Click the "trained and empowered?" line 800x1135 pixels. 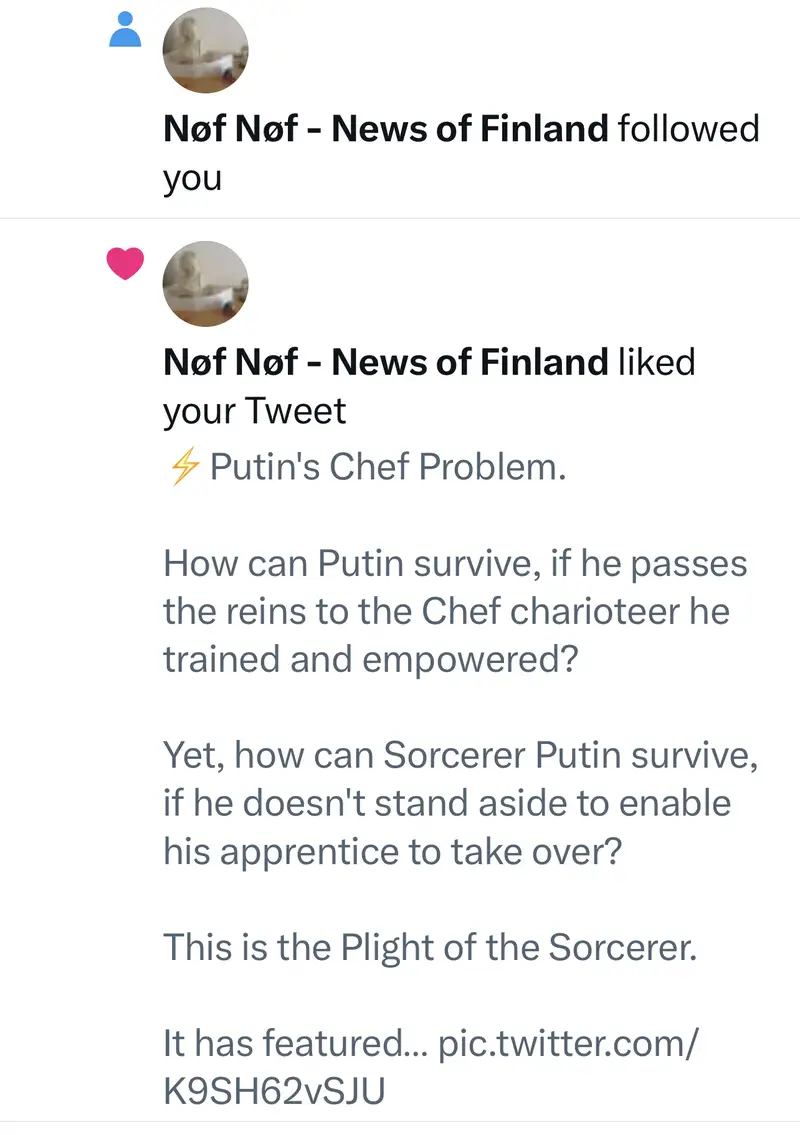(x=370, y=661)
